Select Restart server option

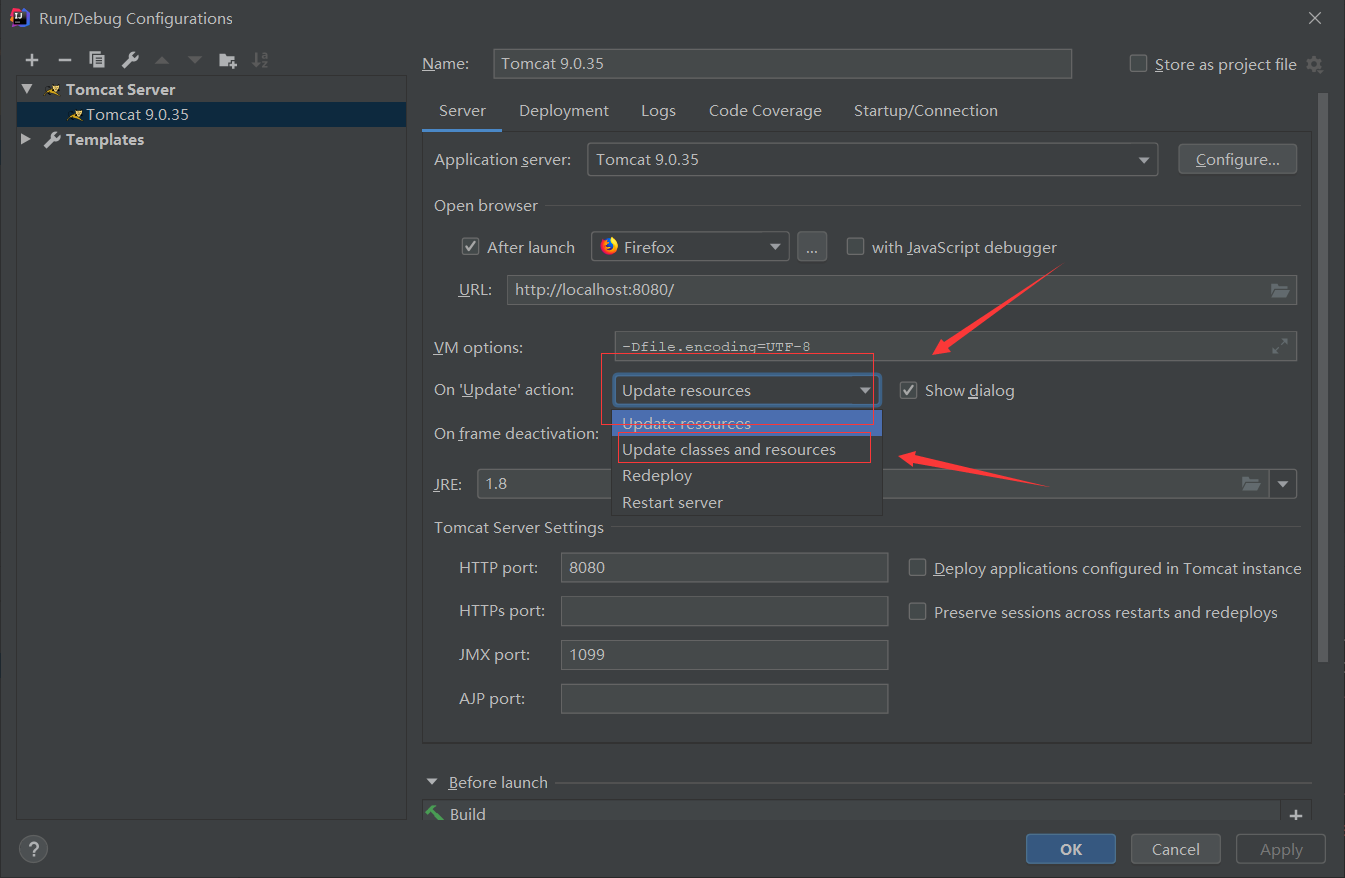(x=747, y=502)
